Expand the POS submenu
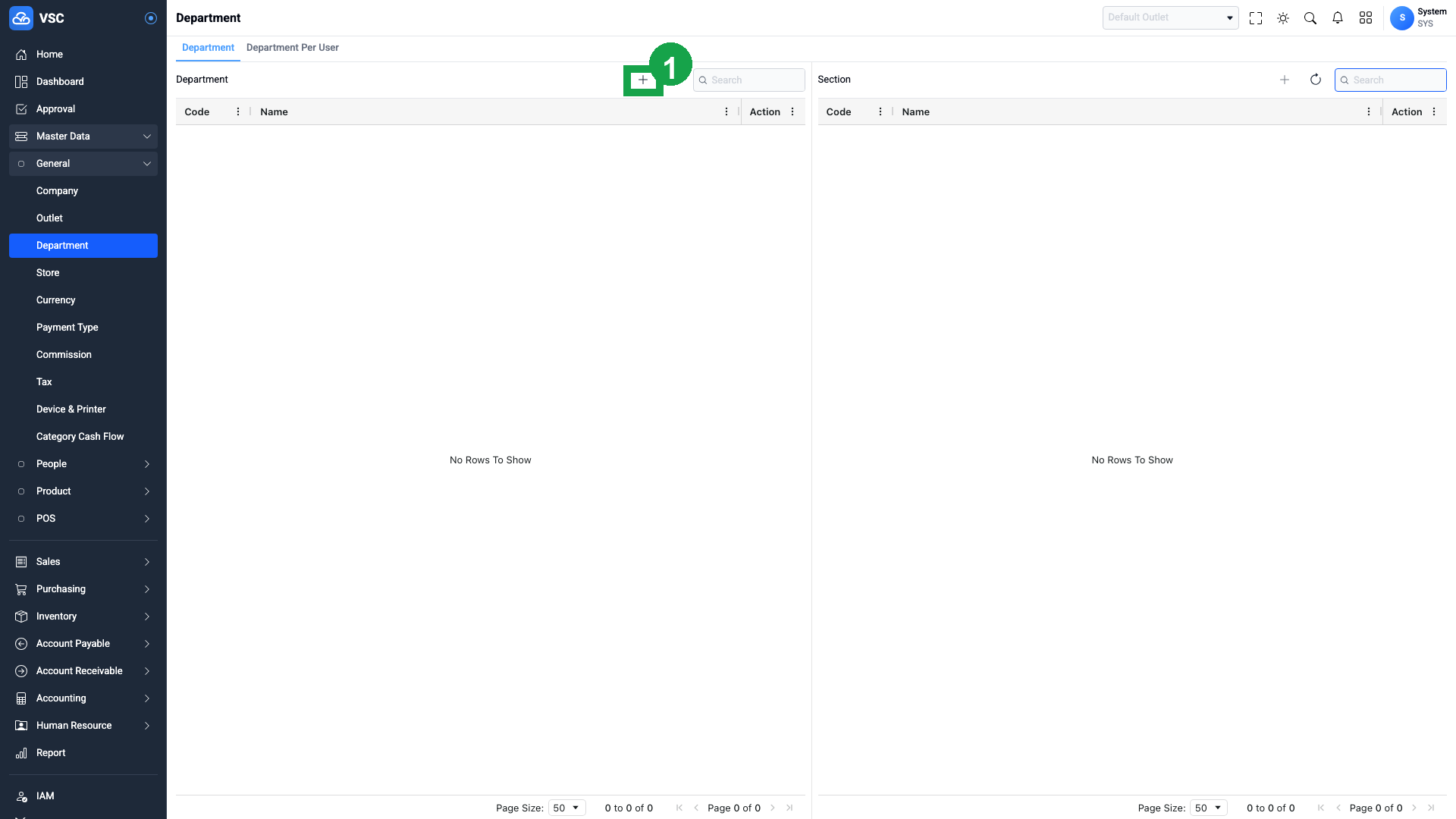The image size is (1456, 819). point(83,519)
